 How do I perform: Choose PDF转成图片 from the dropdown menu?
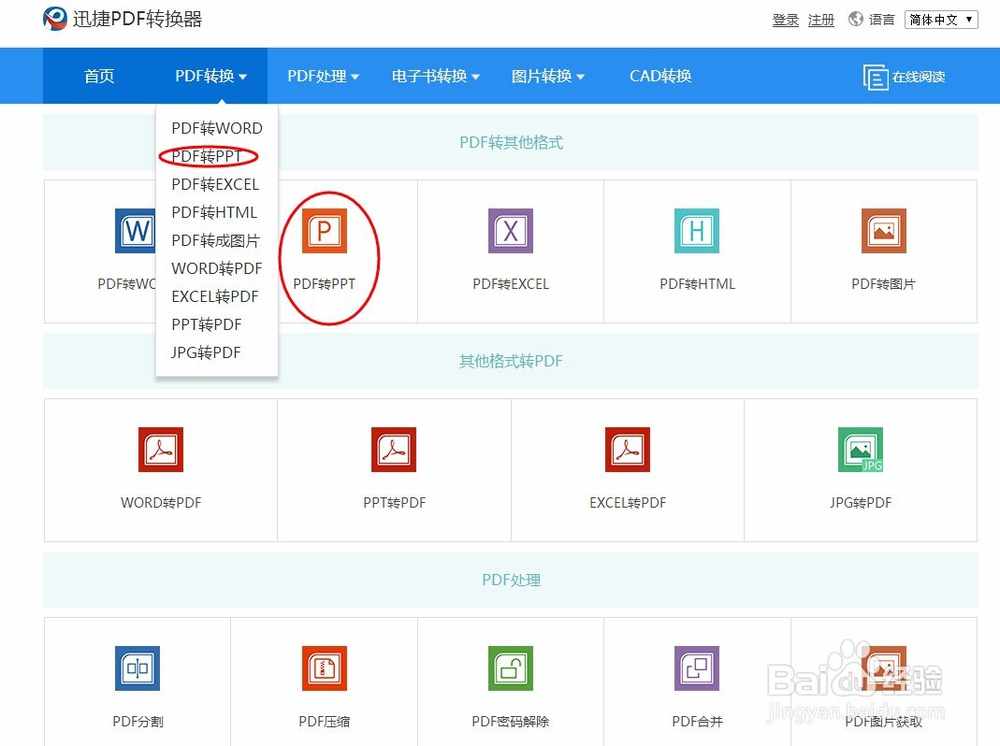pos(216,240)
